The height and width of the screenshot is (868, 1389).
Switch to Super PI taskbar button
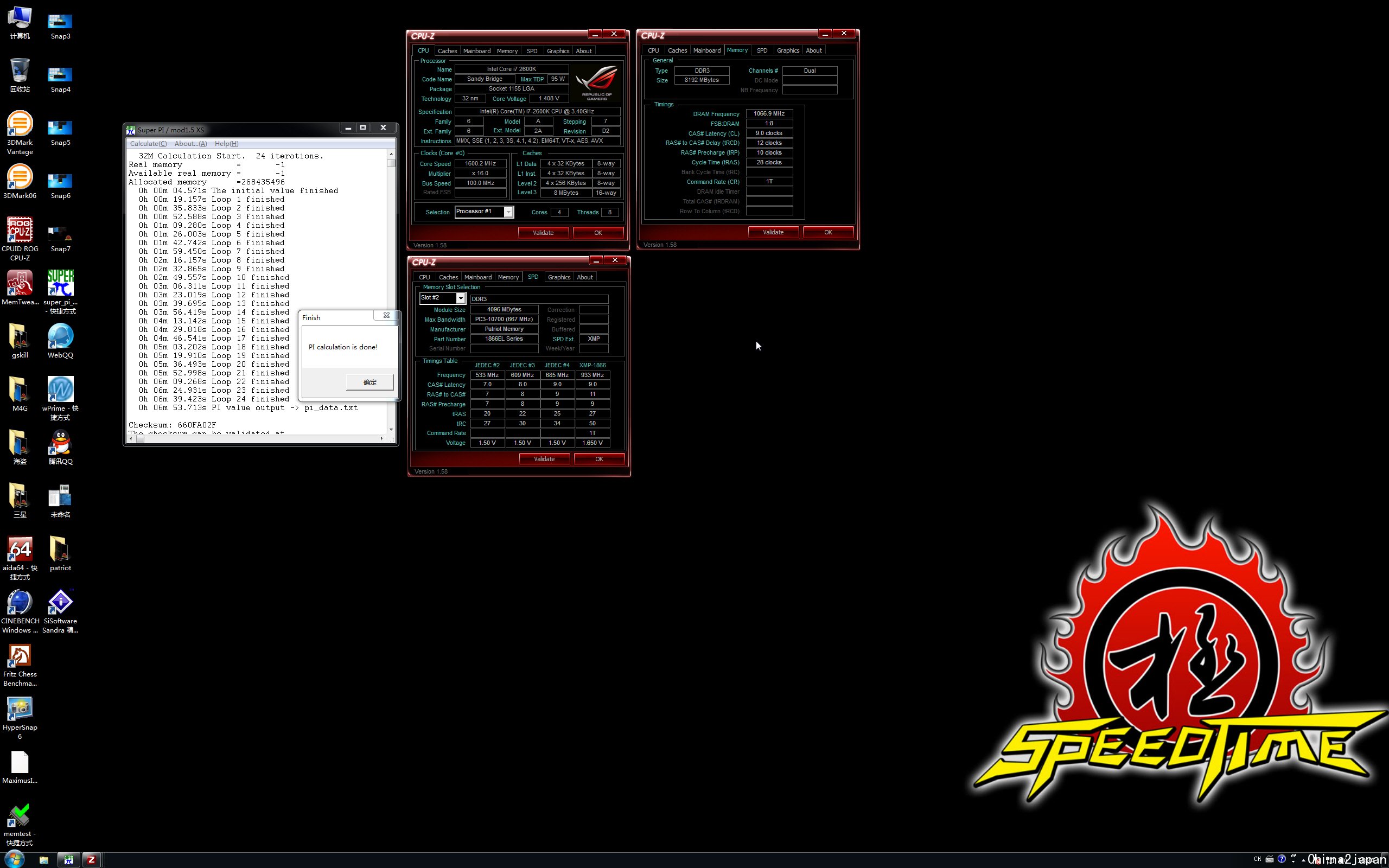click(68, 859)
